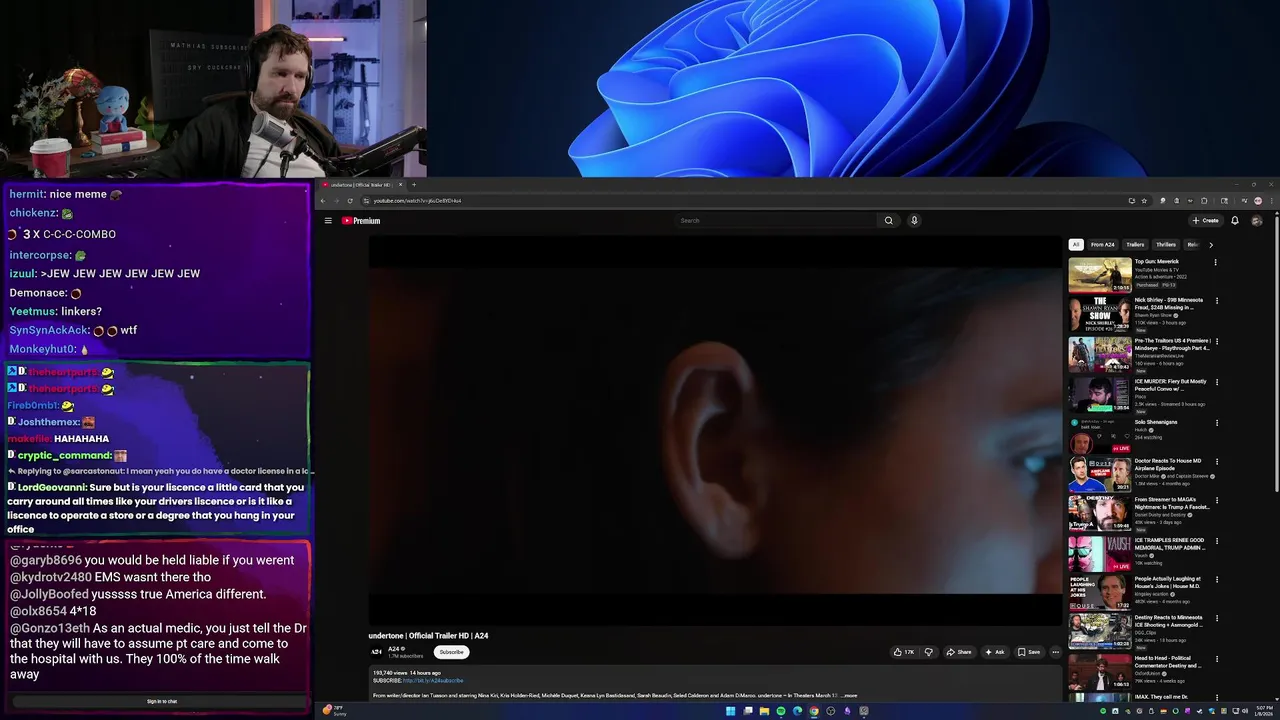Screen dimensions: 1280x720
Task: Click the undertone trailer video player
Action: click(715, 430)
